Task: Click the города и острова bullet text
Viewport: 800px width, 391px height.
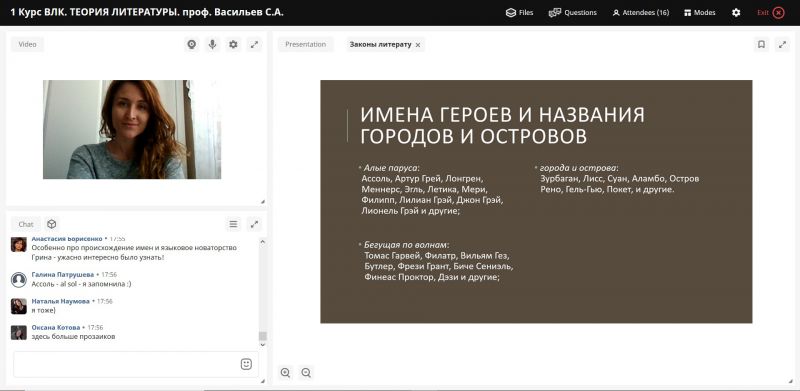Action: 579,168
